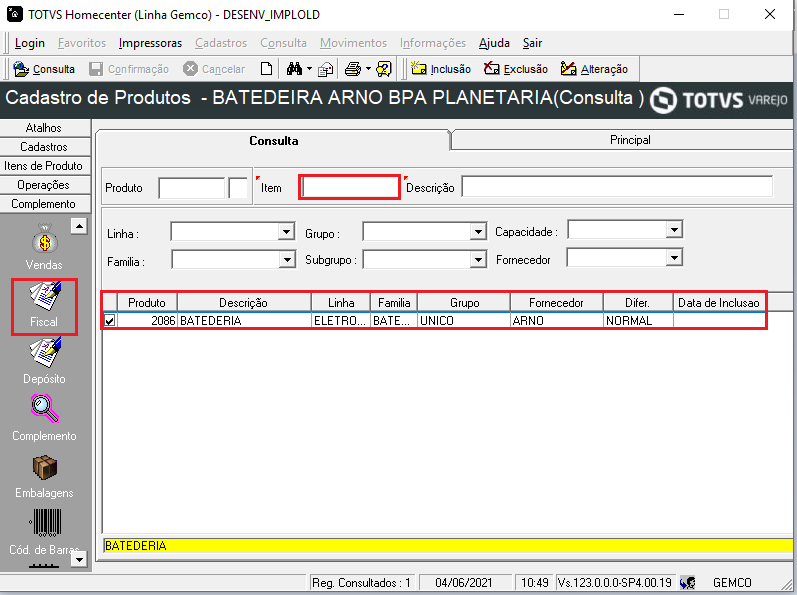The image size is (797, 595).
Task: Expand the Subgrupo dropdown
Action: tap(478, 260)
